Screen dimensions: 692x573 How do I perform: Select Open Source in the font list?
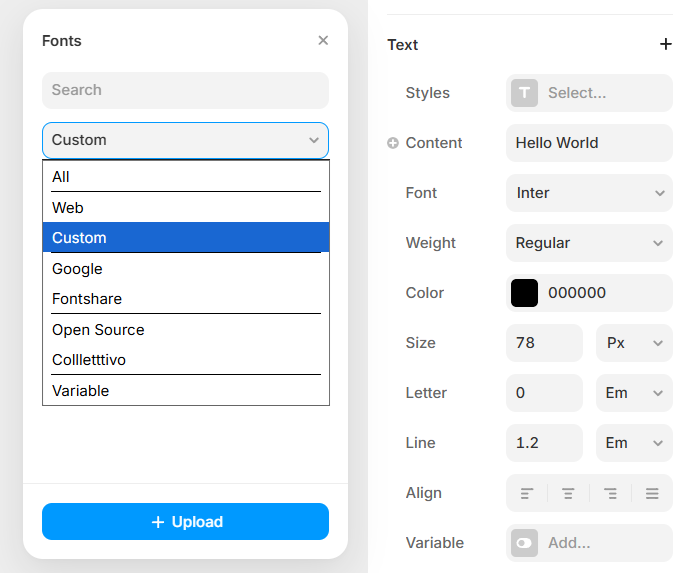pyautogui.click(x=98, y=330)
